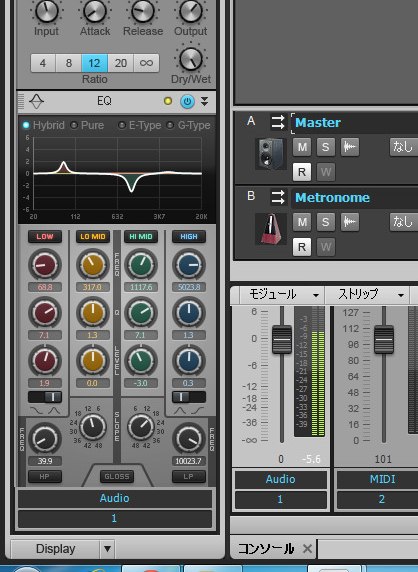Expand the EQ module options arrow
The image size is (418, 572).
[205, 101]
